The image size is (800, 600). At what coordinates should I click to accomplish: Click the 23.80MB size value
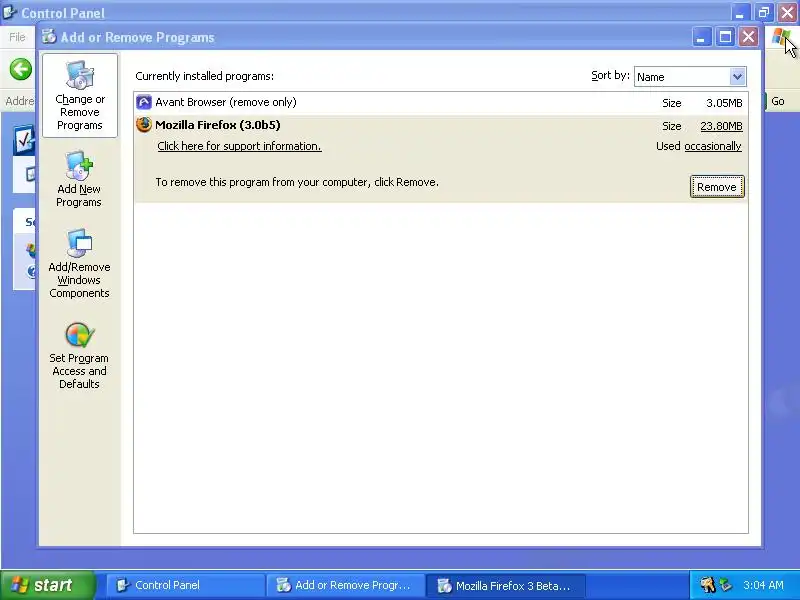pos(721,126)
